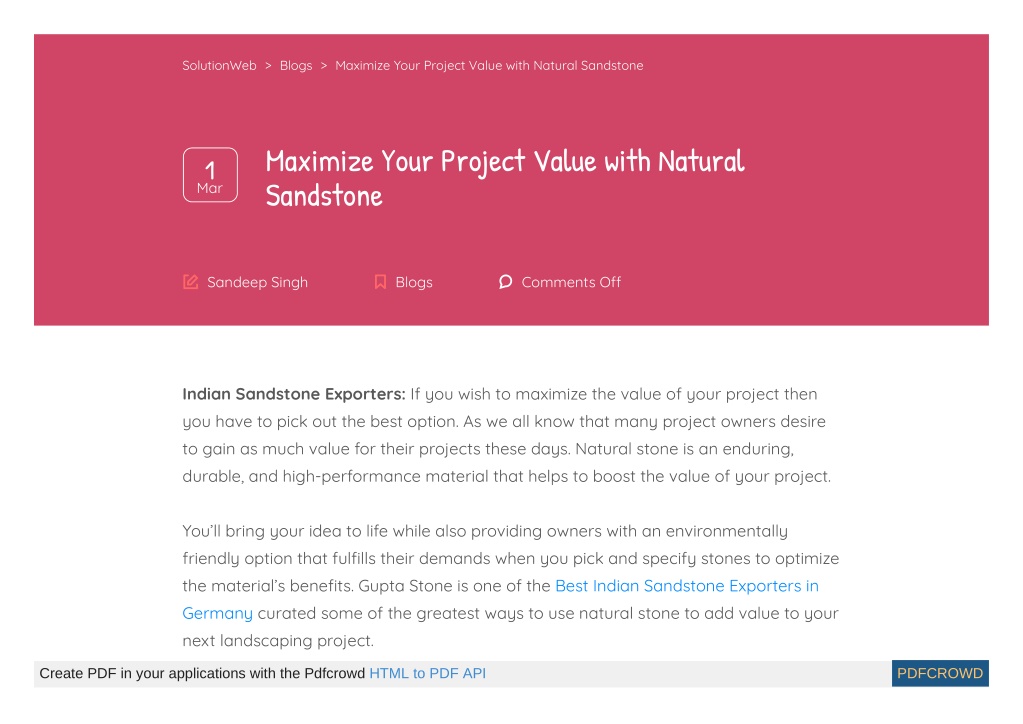This screenshot has height=724, width=1023.
Task: Click the 1 Mar date badge
Action: (x=210, y=175)
